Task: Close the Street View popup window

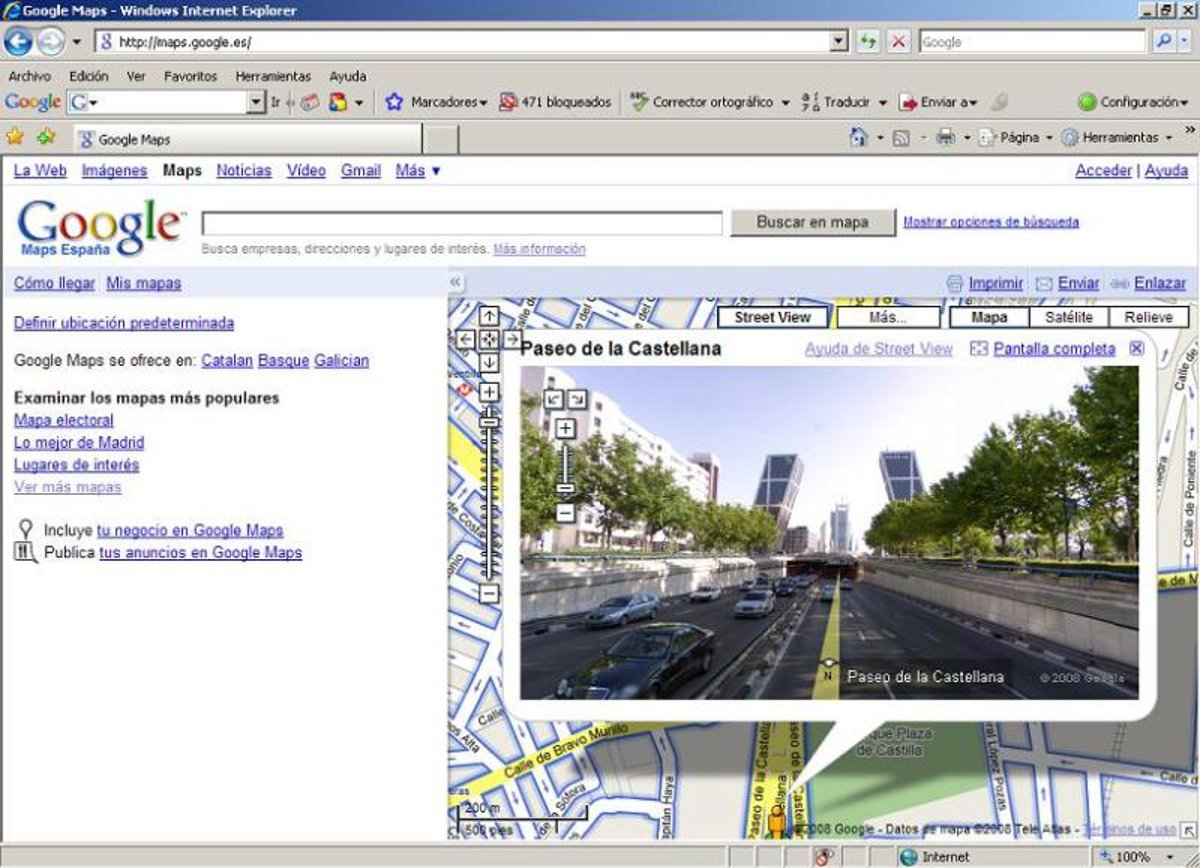Action: (1136, 348)
